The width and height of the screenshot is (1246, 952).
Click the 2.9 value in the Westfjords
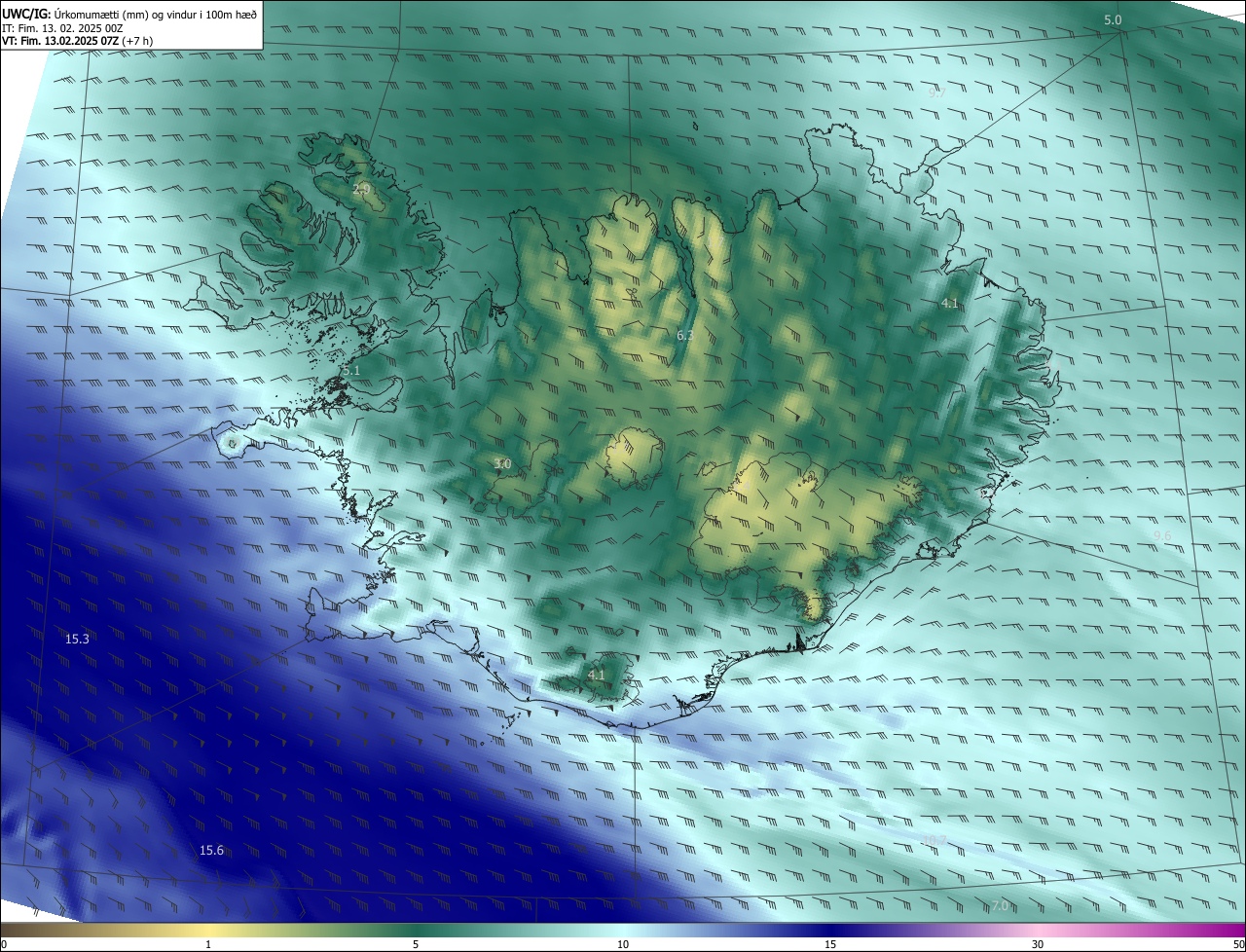pos(361,188)
